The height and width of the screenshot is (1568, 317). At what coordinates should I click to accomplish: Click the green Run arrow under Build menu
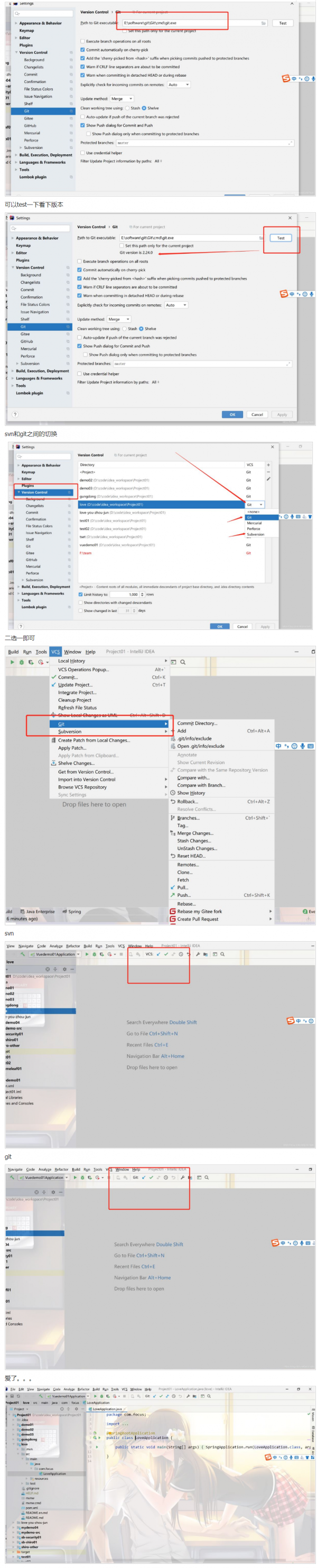(x=12, y=662)
